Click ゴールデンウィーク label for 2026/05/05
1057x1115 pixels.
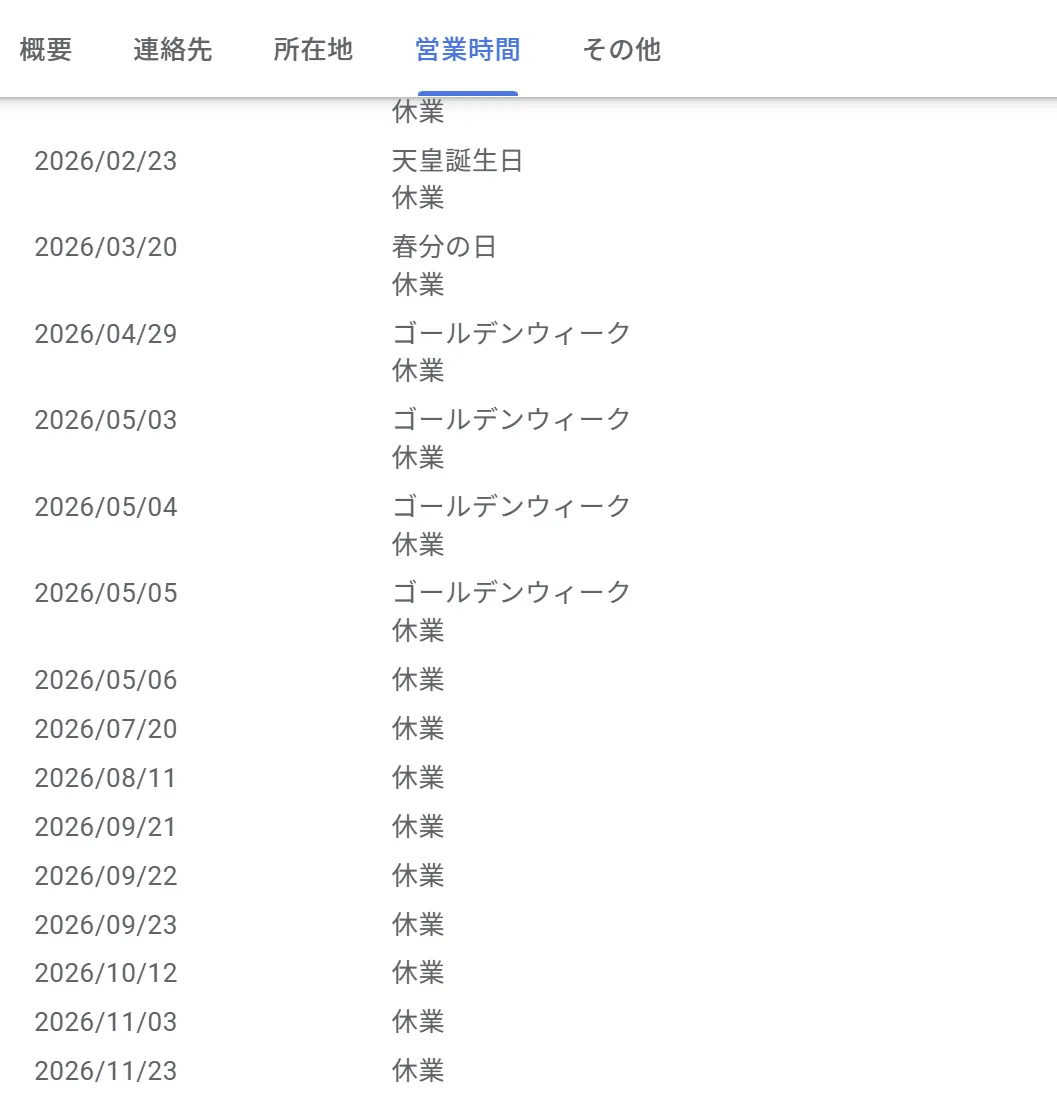click(511, 592)
